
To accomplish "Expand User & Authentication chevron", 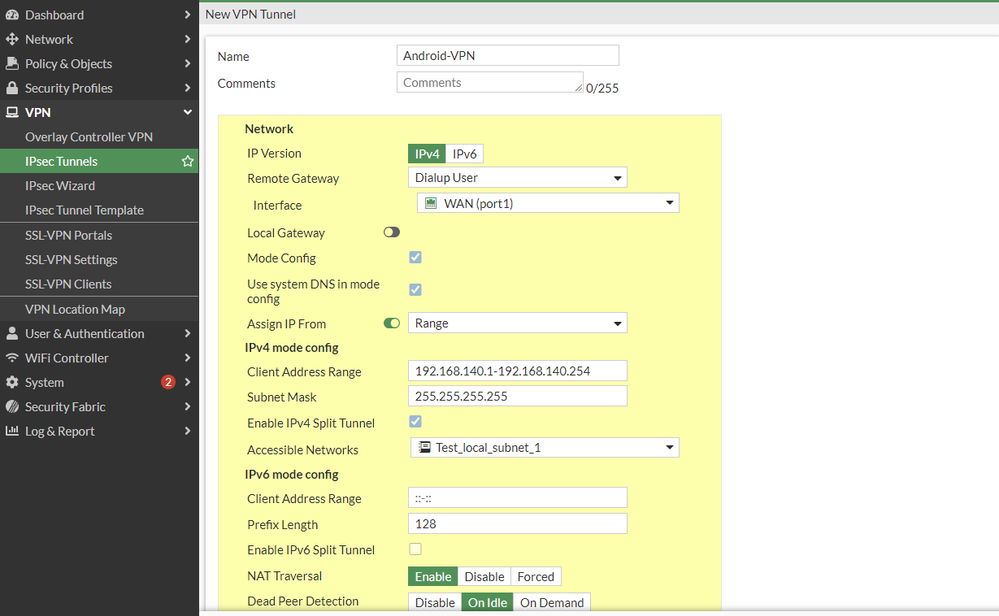I will [x=187, y=333].
